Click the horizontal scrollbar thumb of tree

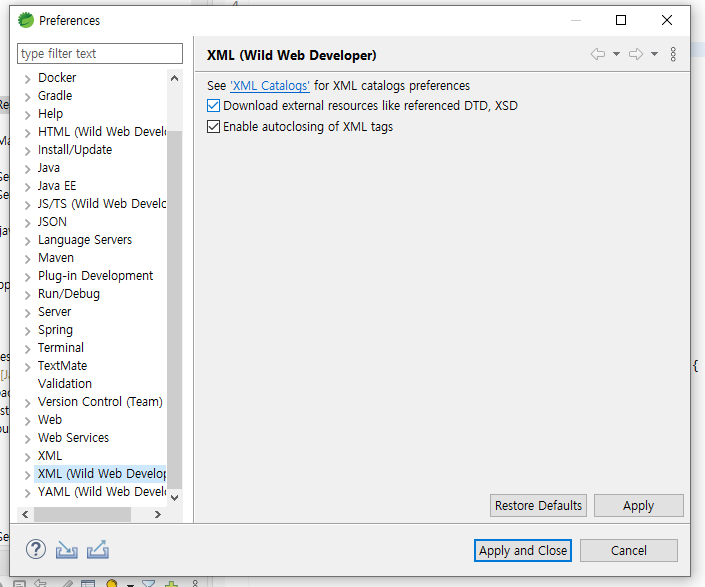pos(82,515)
